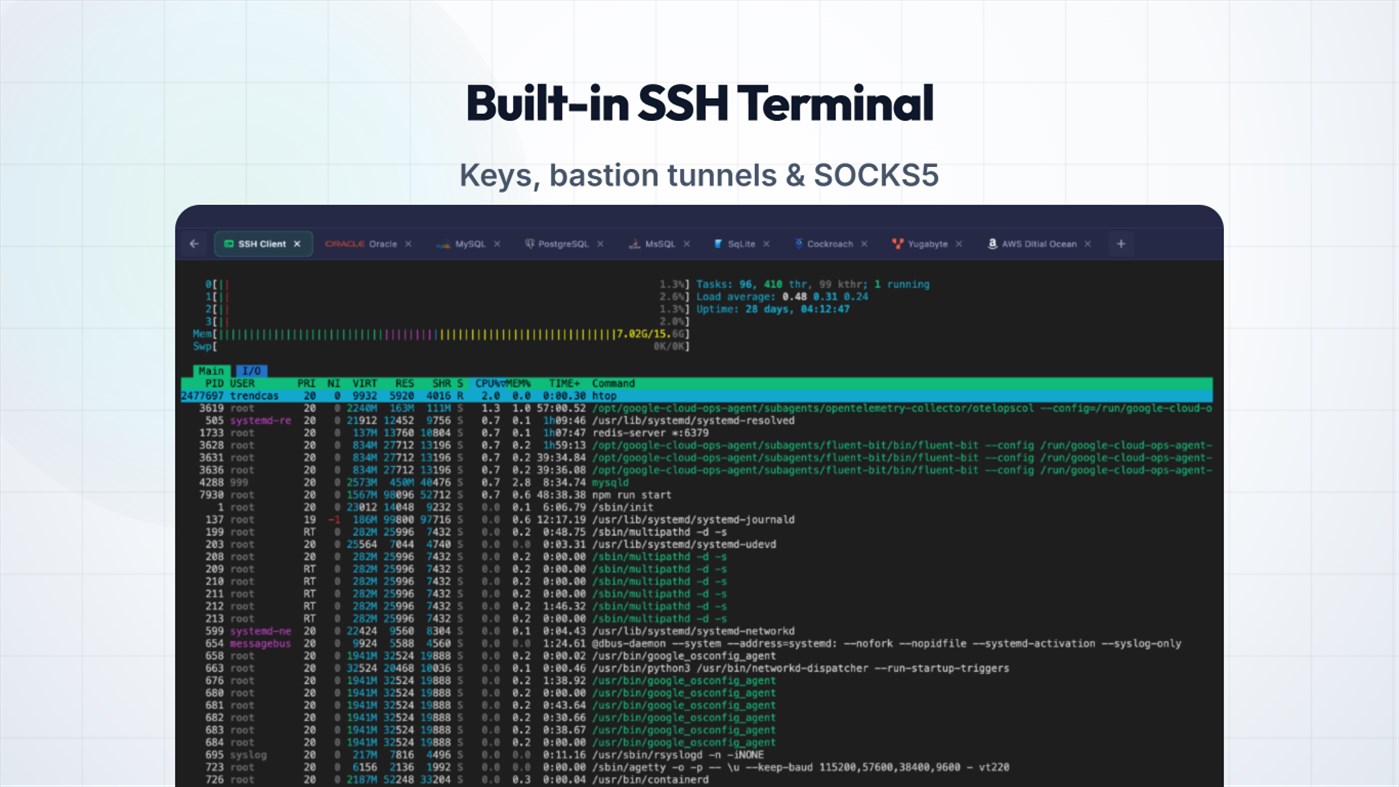Select the dbus-daemon process row

click(x=696, y=643)
